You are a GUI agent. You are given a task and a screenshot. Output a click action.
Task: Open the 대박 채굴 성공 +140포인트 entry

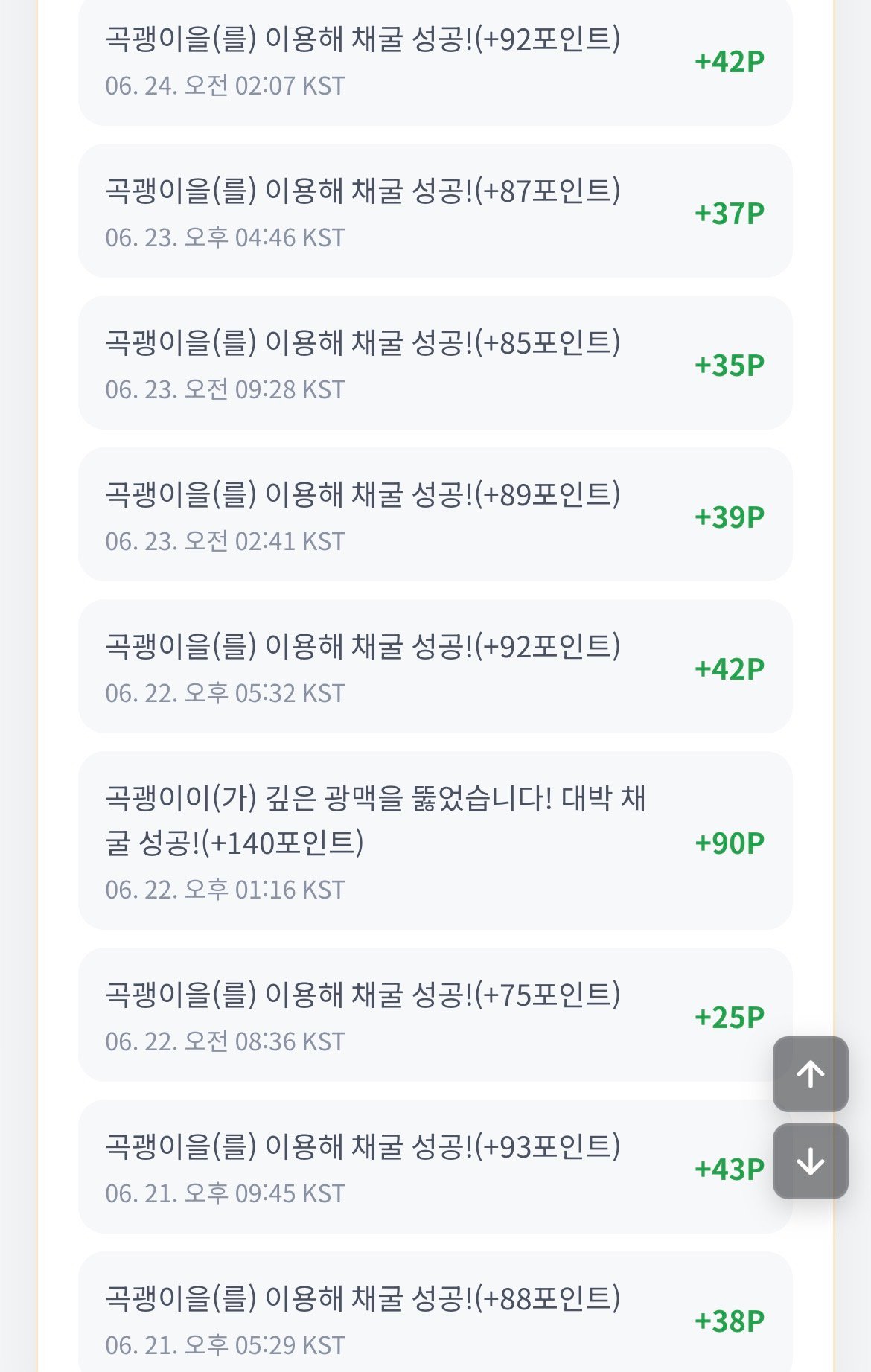pos(435,840)
